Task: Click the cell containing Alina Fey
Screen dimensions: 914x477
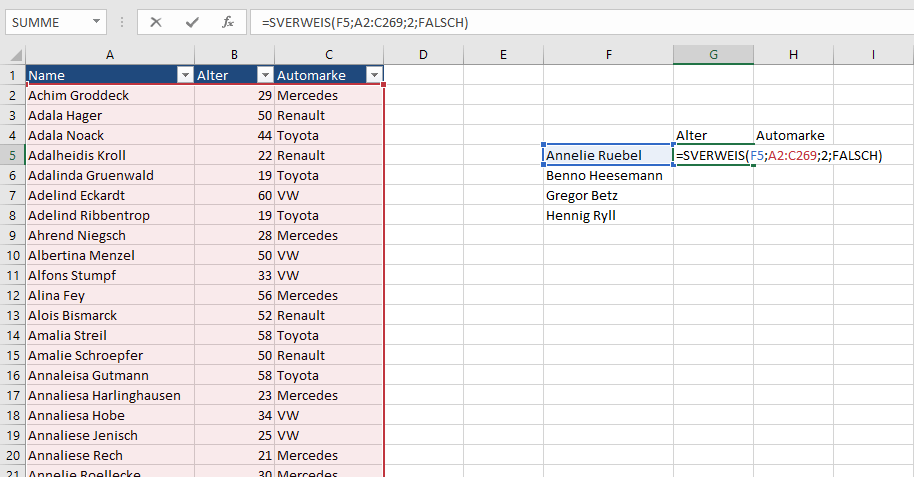Action: tap(110, 296)
